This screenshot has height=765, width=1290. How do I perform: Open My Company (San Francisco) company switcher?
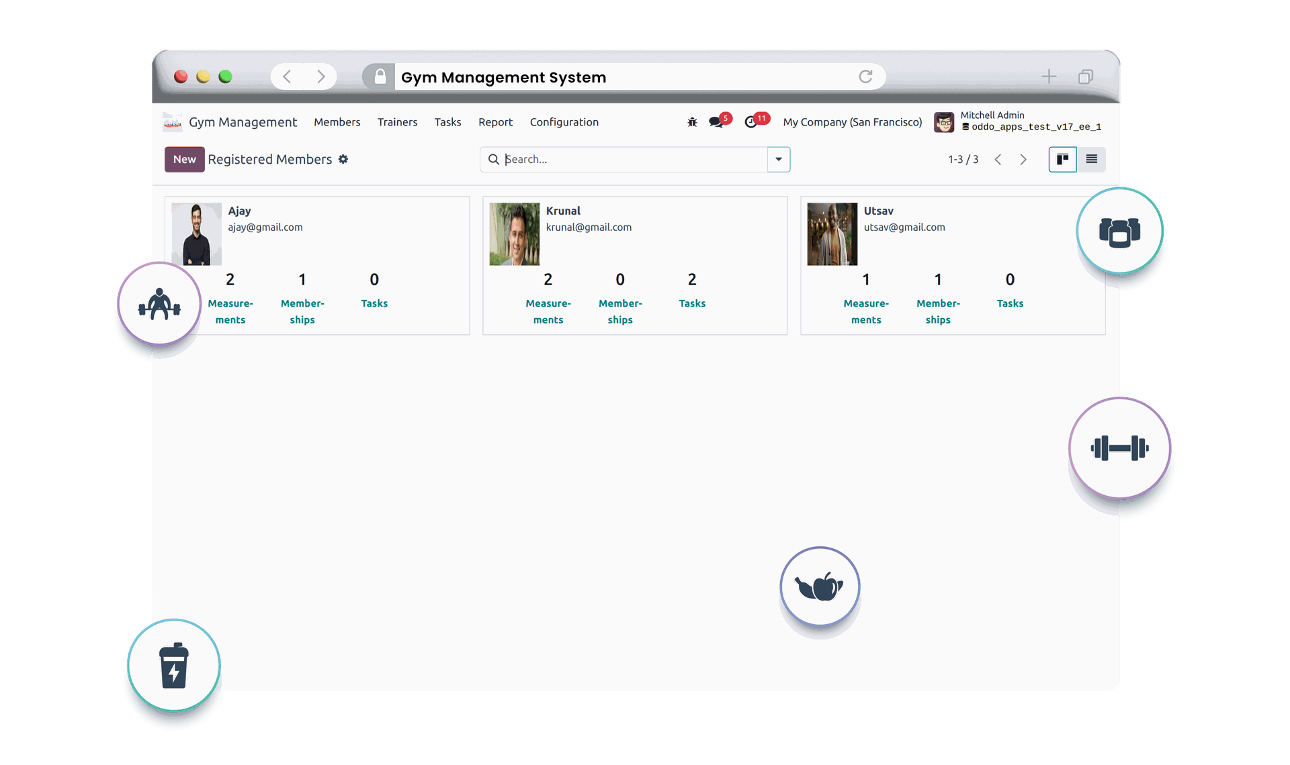pyautogui.click(x=852, y=122)
